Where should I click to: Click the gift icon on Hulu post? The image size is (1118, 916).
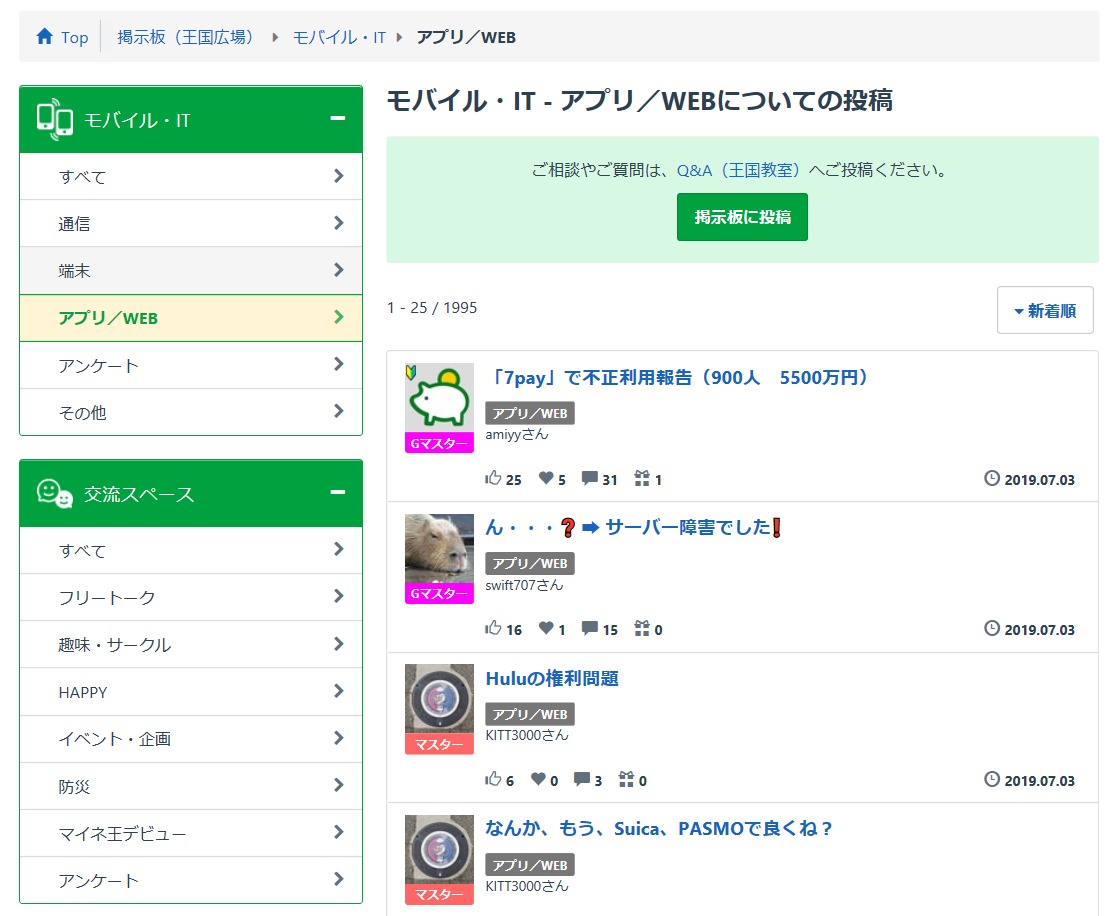click(x=627, y=780)
